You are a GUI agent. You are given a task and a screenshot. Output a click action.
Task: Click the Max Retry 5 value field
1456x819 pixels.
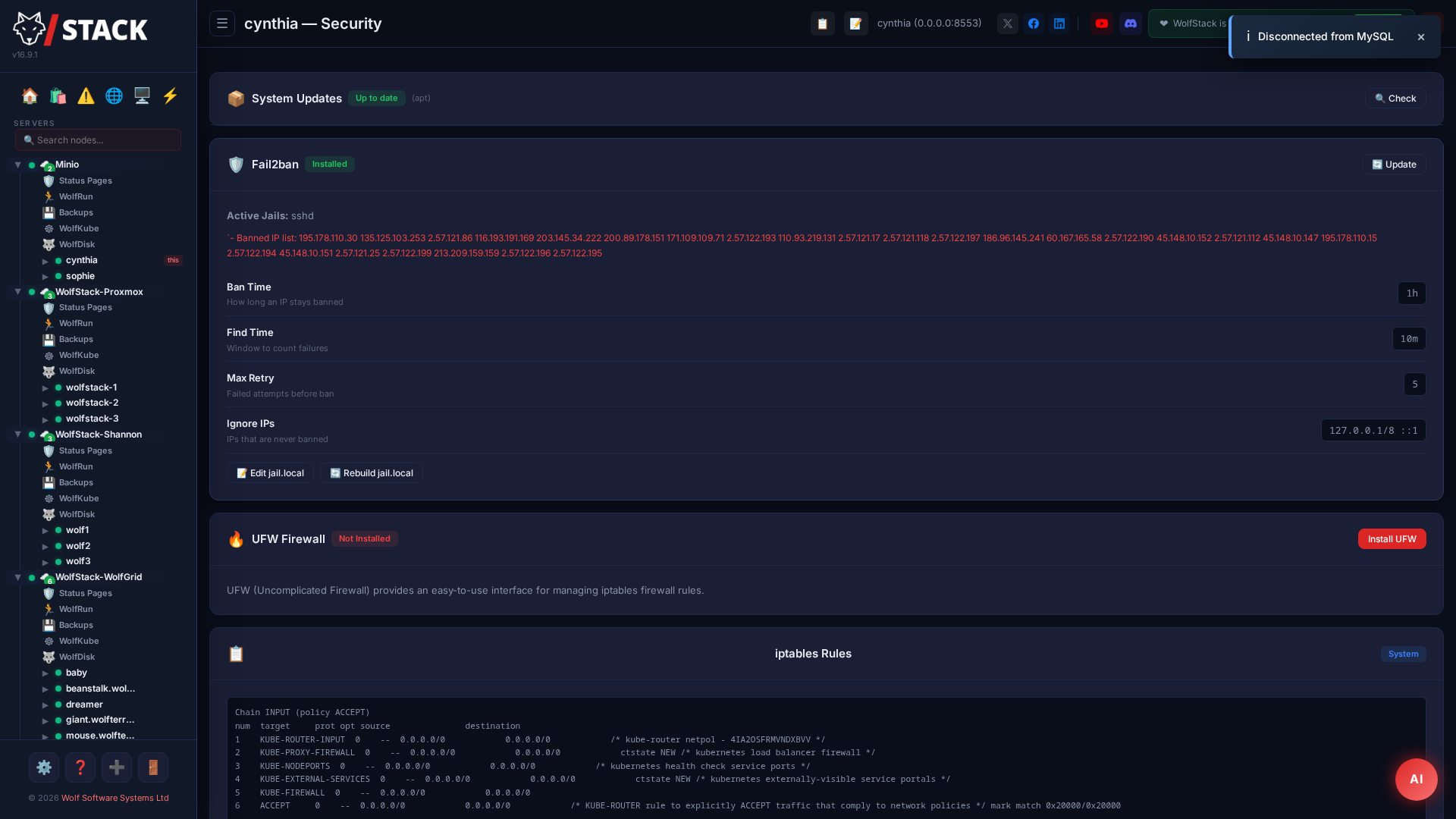coord(1414,384)
